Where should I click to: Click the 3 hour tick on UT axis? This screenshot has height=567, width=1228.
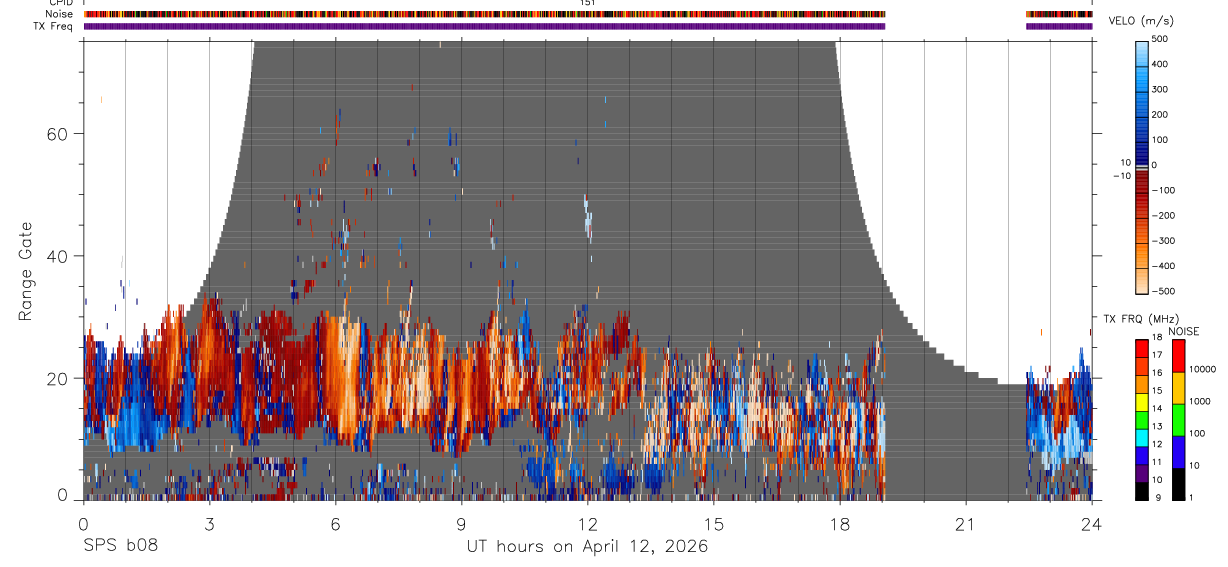click(x=209, y=522)
